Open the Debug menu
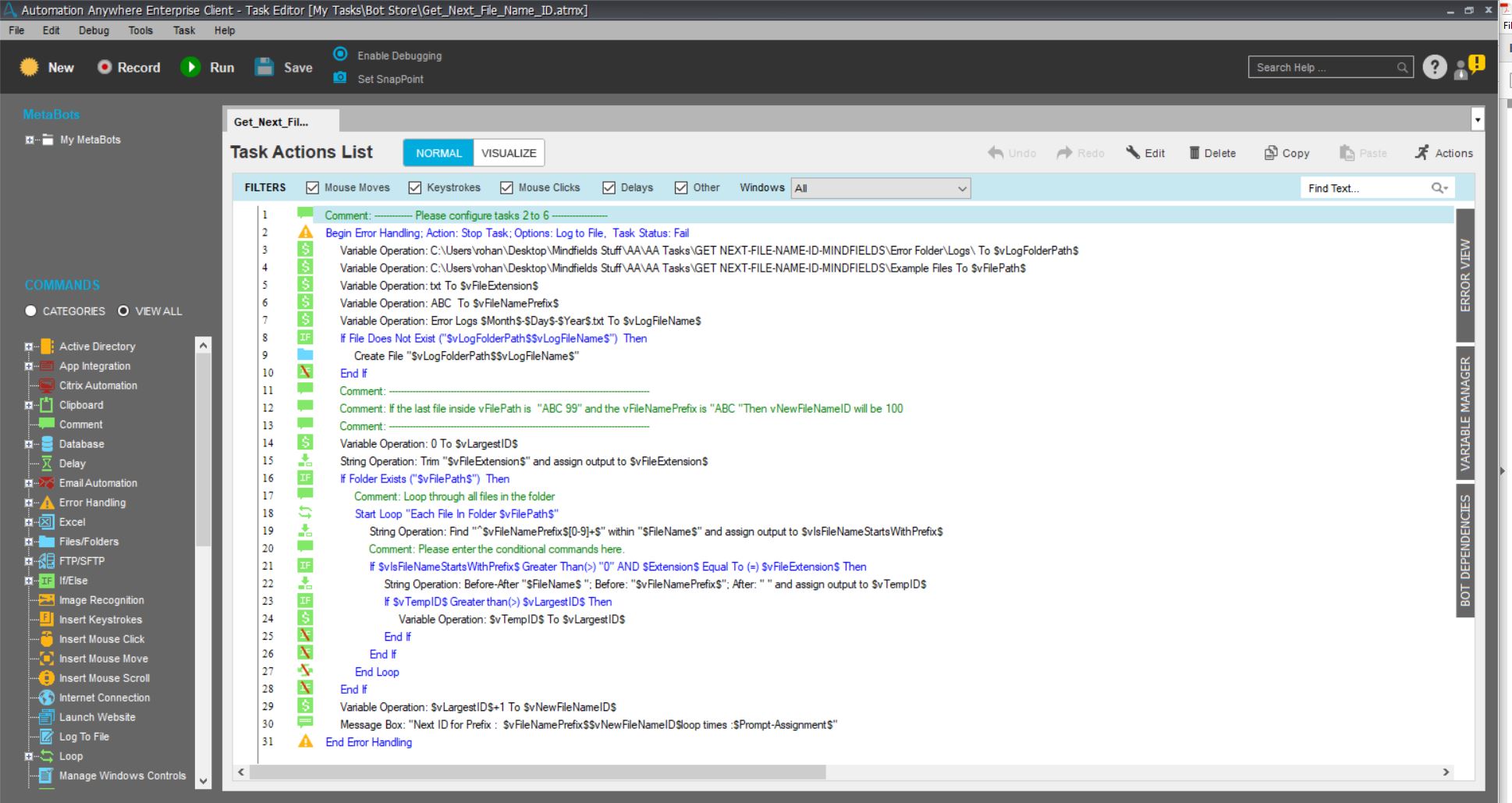This screenshot has height=803, width=1512. (94, 30)
